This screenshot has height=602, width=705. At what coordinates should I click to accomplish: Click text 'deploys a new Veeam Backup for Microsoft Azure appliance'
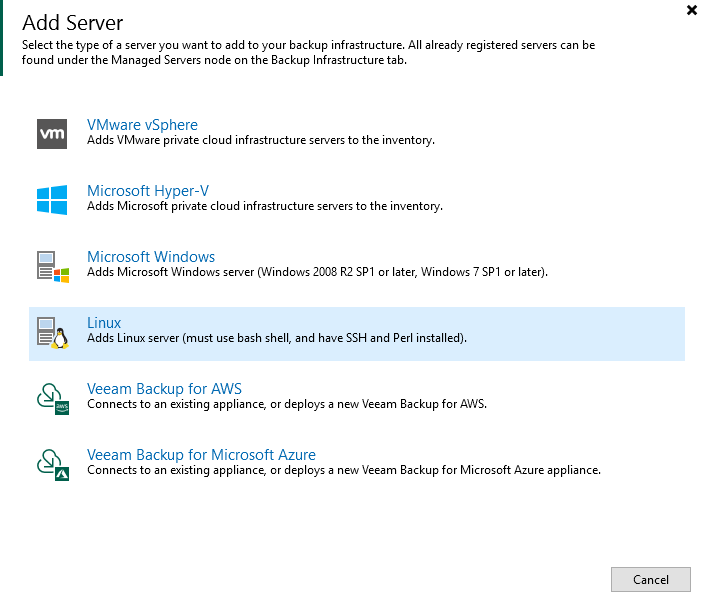(442, 470)
